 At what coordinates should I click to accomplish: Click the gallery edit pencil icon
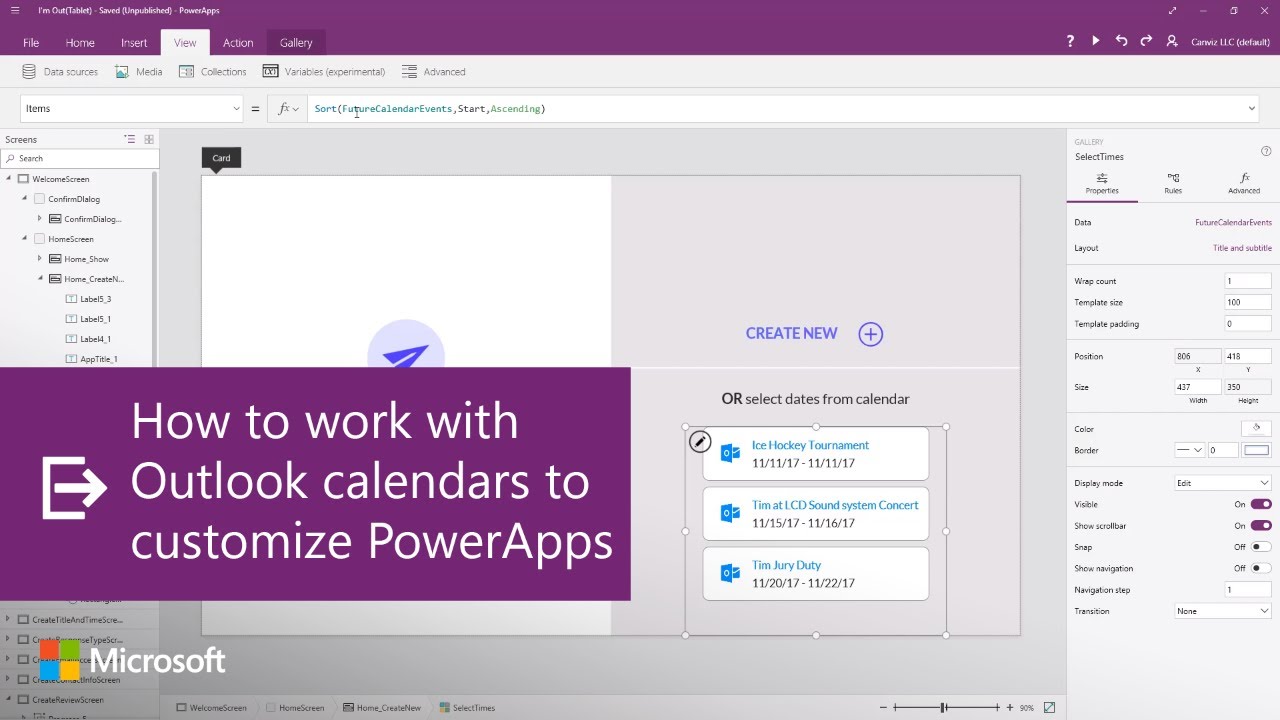(x=700, y=441)
